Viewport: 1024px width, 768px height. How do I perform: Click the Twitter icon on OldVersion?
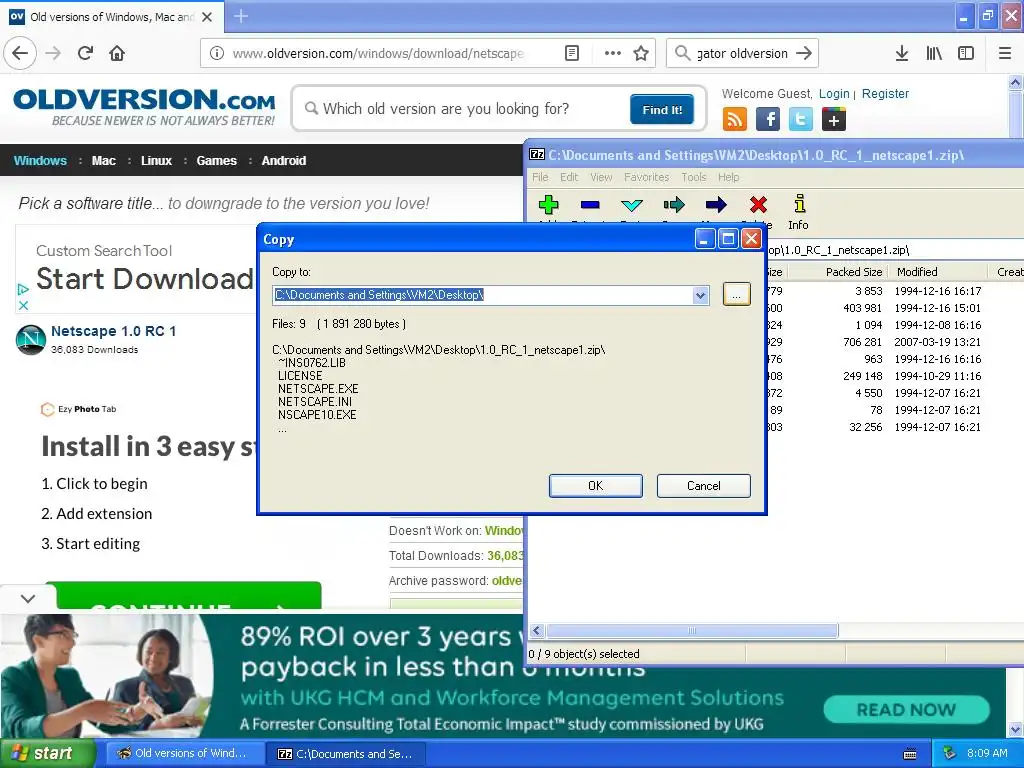(x=801, y=119)
